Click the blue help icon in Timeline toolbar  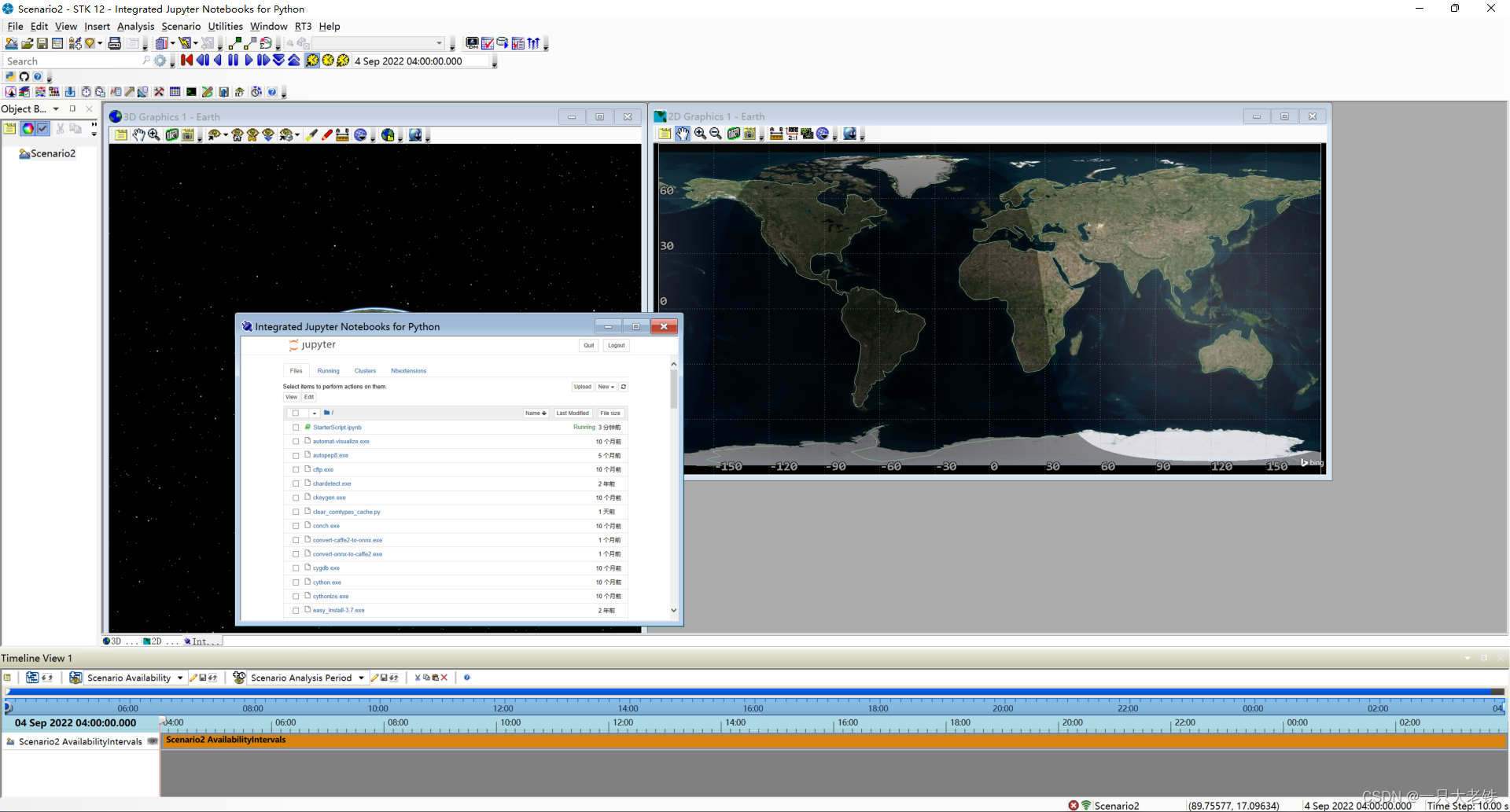pyautogui.click(x=467, y=678)
